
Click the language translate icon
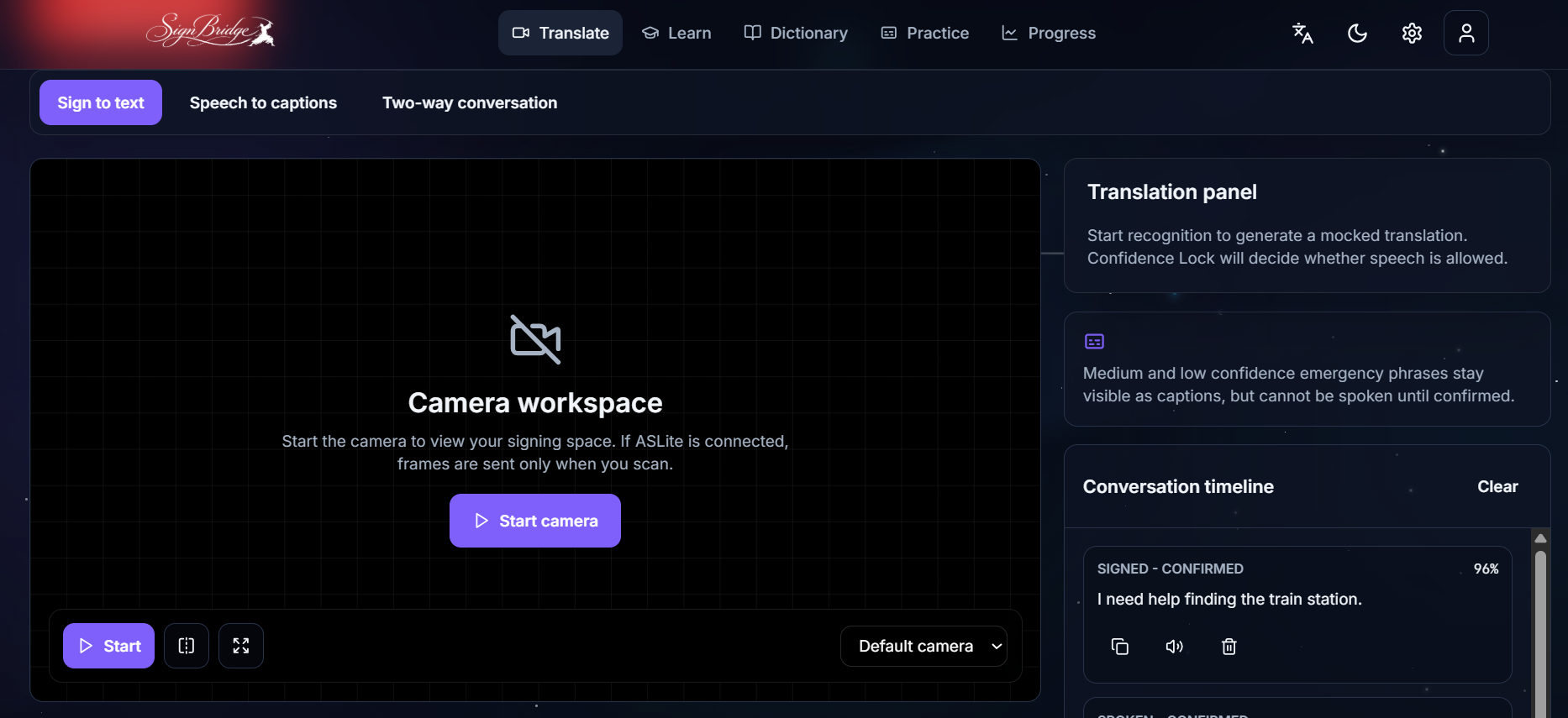point(1302,33)
